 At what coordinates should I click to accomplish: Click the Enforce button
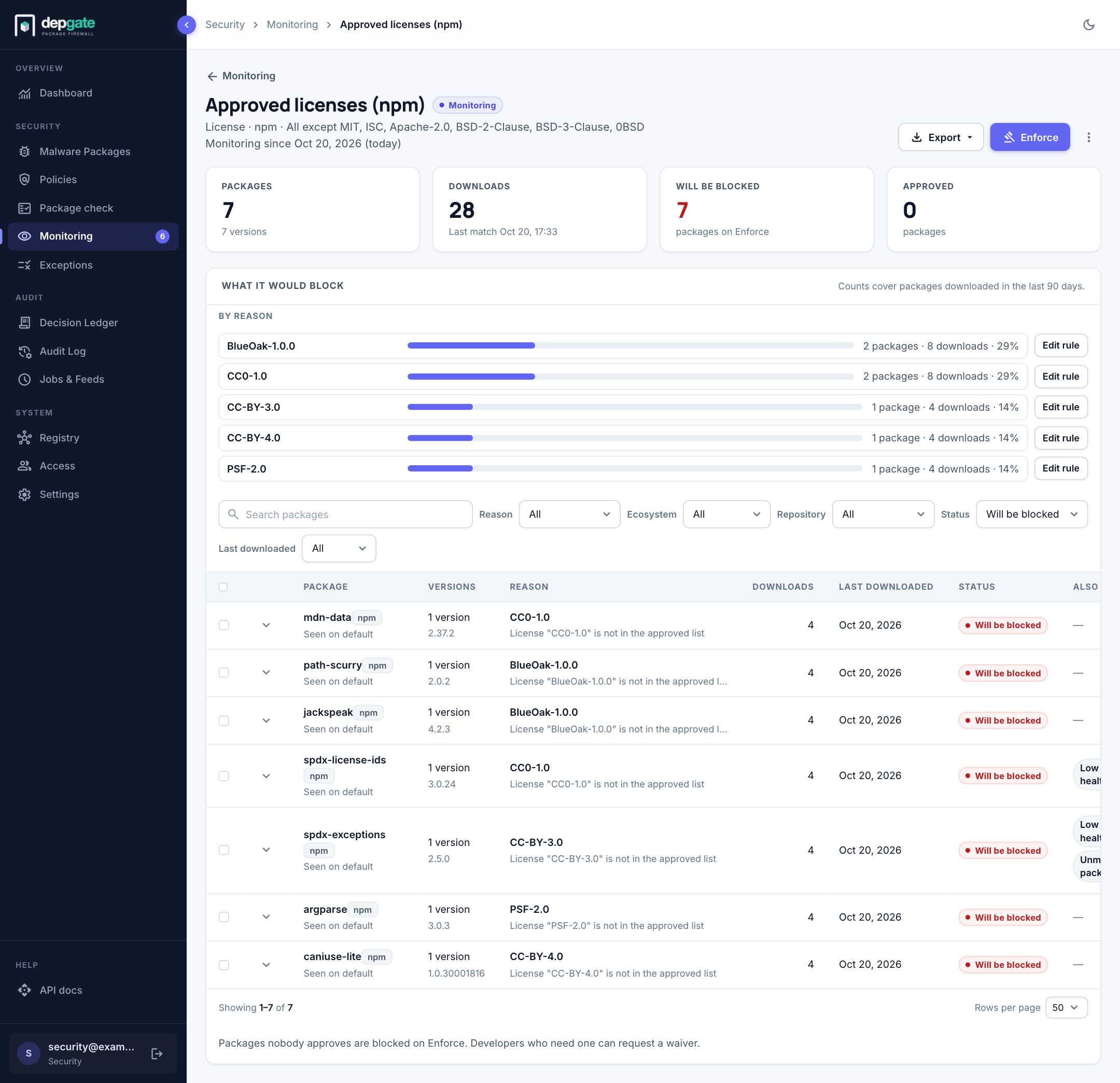(1030, 137)
